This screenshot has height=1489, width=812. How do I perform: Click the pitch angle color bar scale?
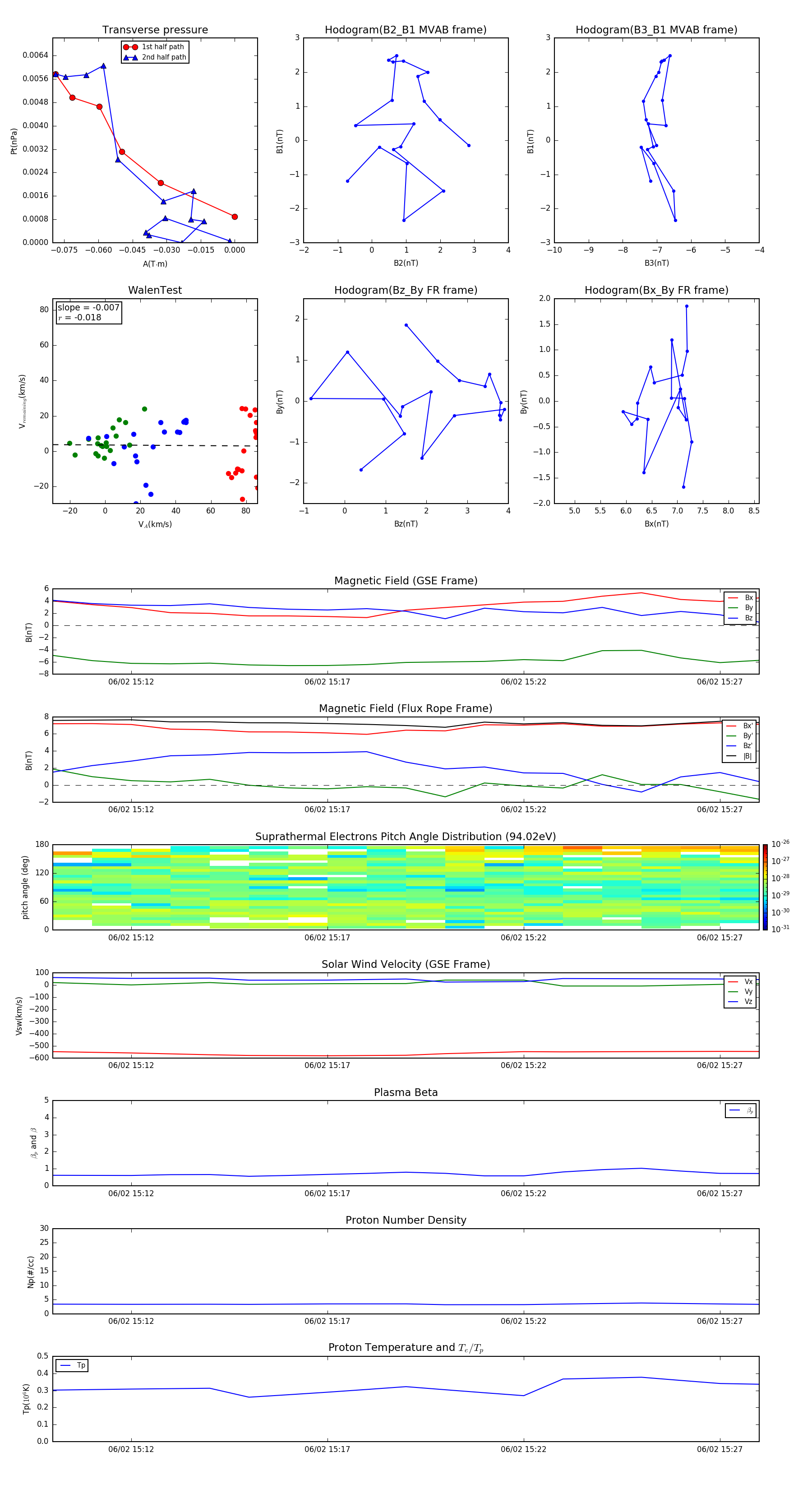765,887
